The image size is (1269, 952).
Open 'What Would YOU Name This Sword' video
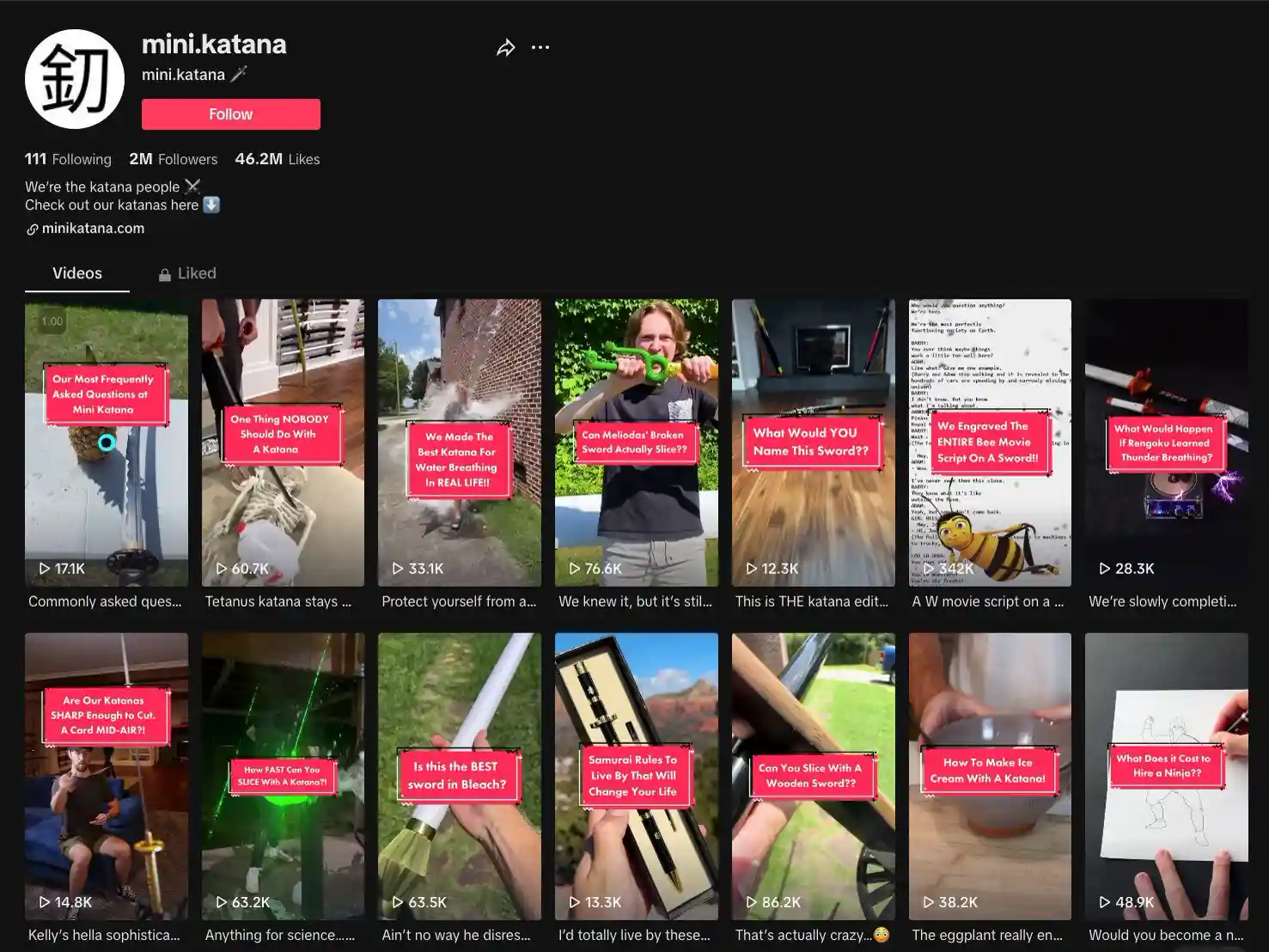[x=813, y=442]
